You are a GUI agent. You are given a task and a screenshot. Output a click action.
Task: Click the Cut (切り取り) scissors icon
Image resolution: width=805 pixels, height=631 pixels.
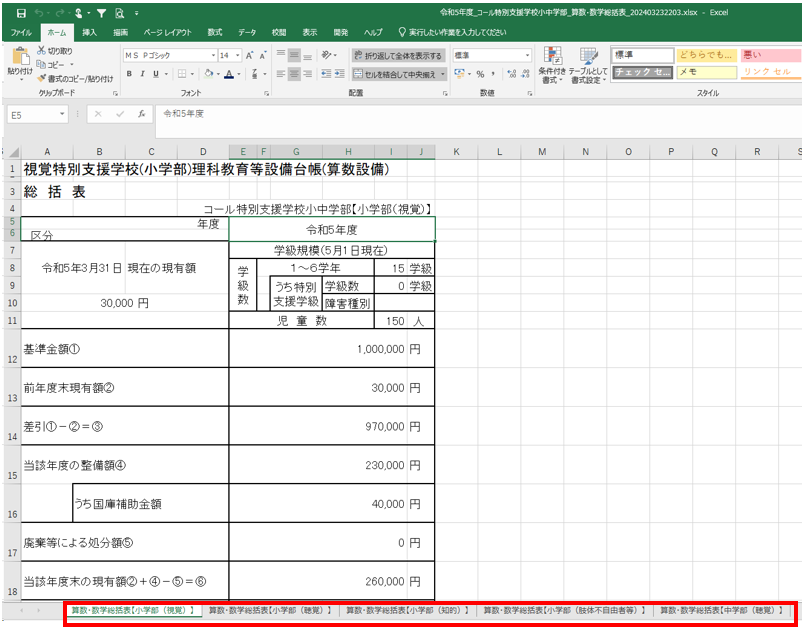41,51
